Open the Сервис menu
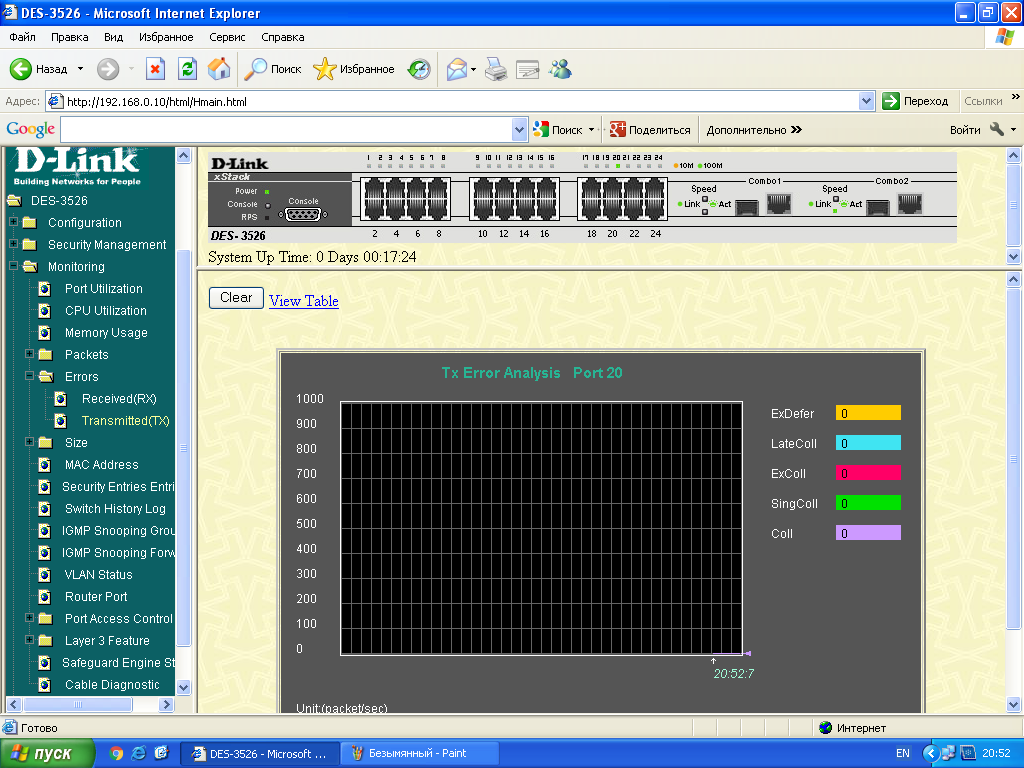 click(x=227, y=37)
